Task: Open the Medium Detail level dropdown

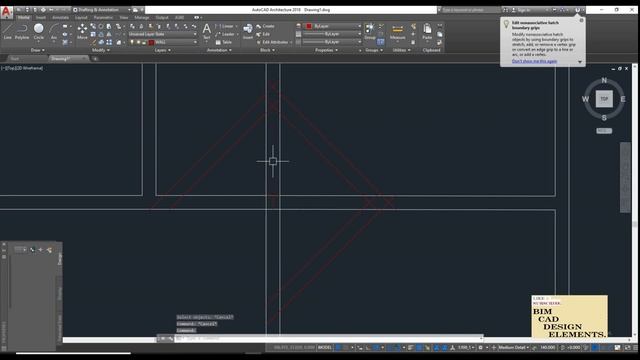Action: coord(513,348)
